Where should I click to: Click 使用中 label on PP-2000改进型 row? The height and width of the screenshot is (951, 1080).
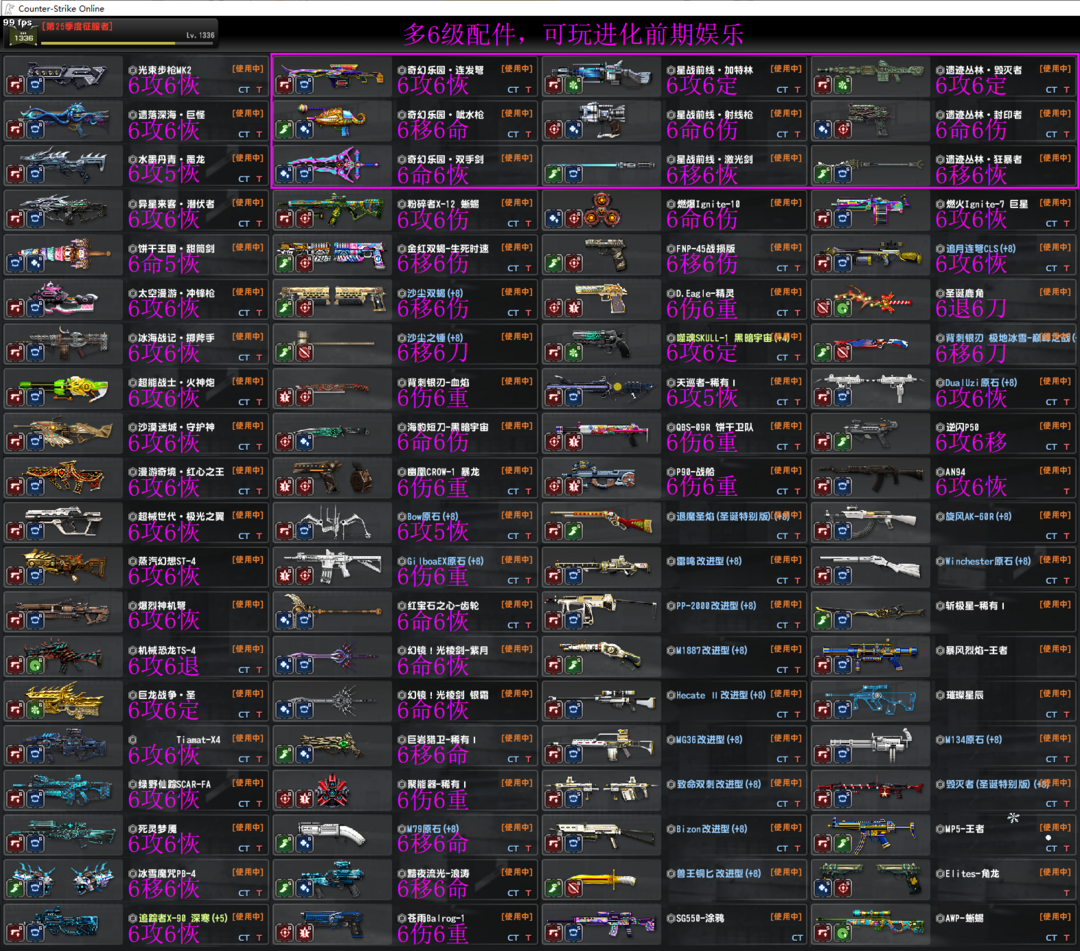pyautogui.click(x=786, y=604)
